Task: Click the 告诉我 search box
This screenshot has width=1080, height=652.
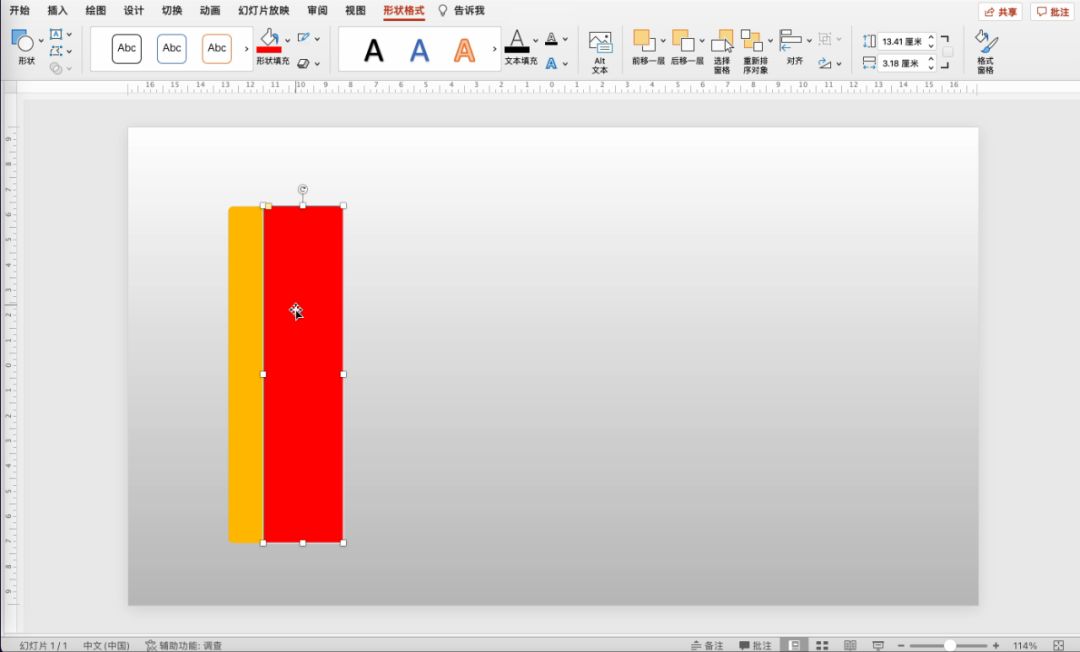Action: (461, 10)
